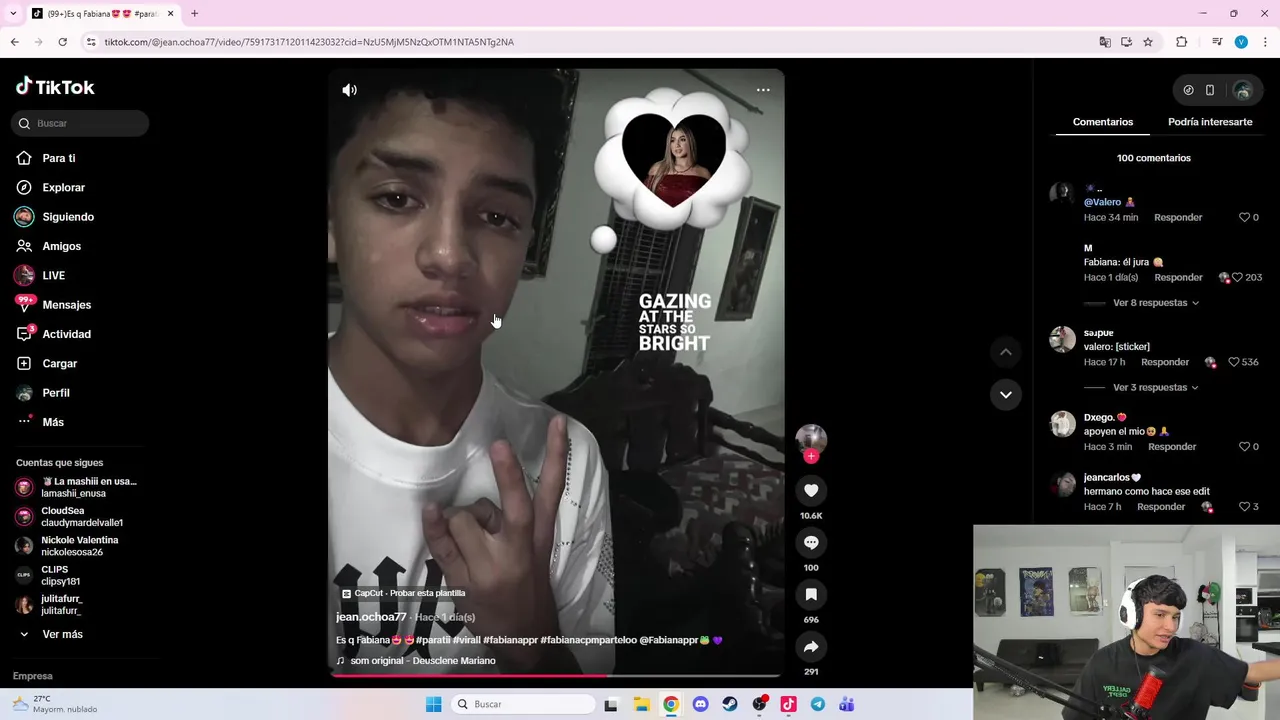The height and width of the screenshot is (720, 1280).
Task: Click the phone app icon in top-right pill
Action: coord(1210,90)
